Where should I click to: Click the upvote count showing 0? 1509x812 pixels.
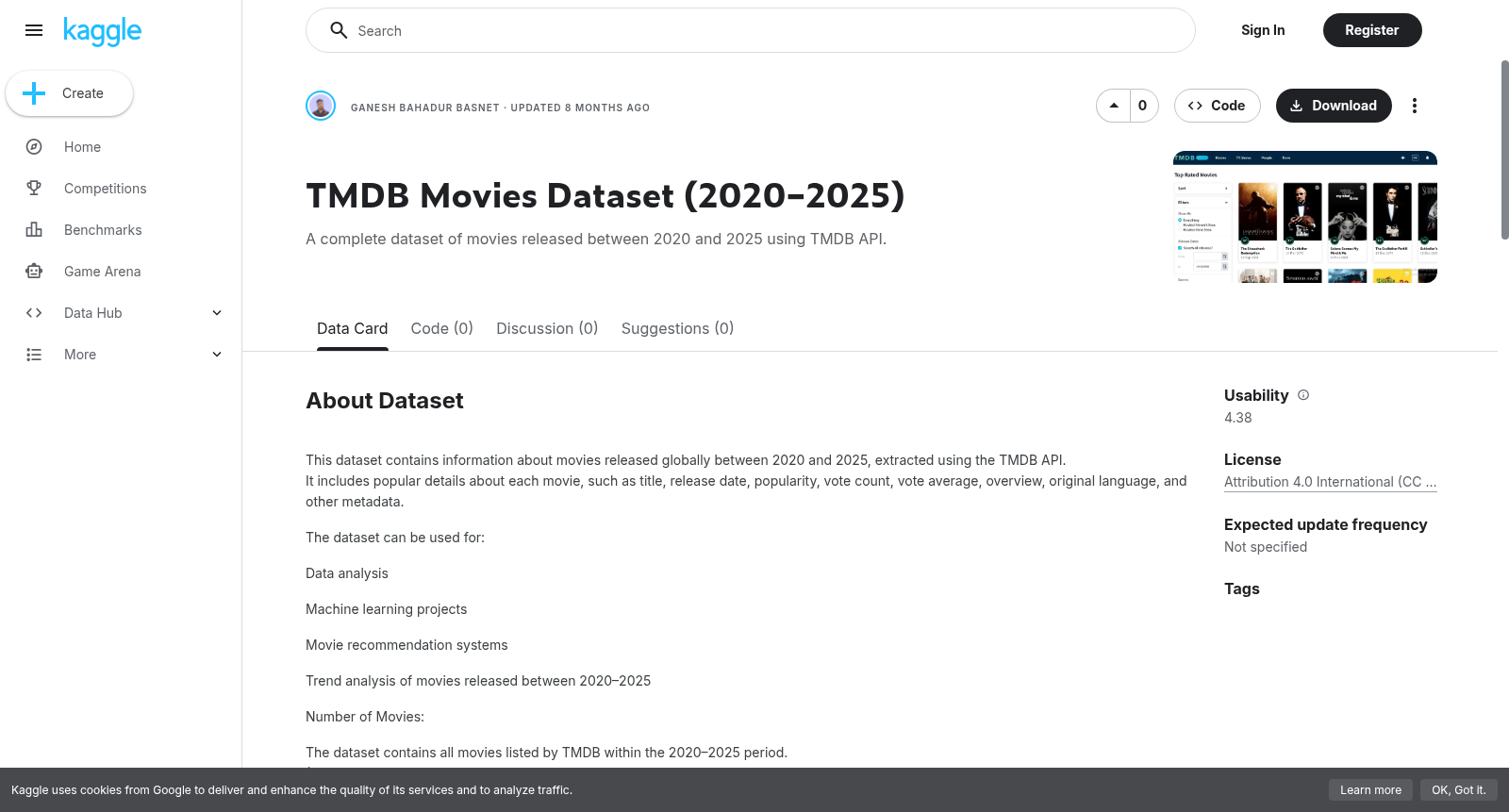pyautogui.click(x=1143, y=106)
